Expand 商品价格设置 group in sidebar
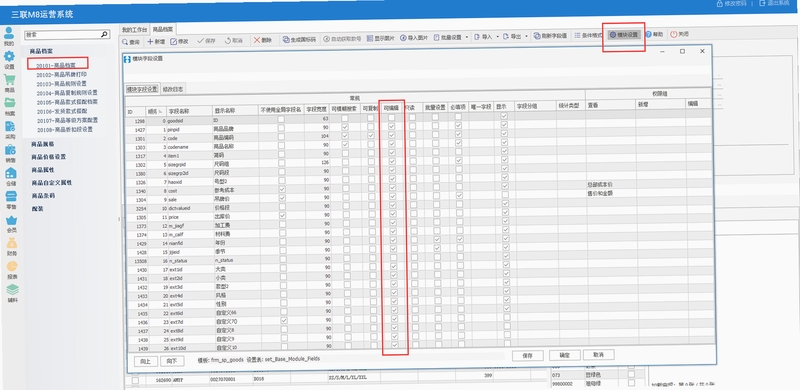Image resolution: width=800 pixels, height=390 pixels. (x=48, y=157)
